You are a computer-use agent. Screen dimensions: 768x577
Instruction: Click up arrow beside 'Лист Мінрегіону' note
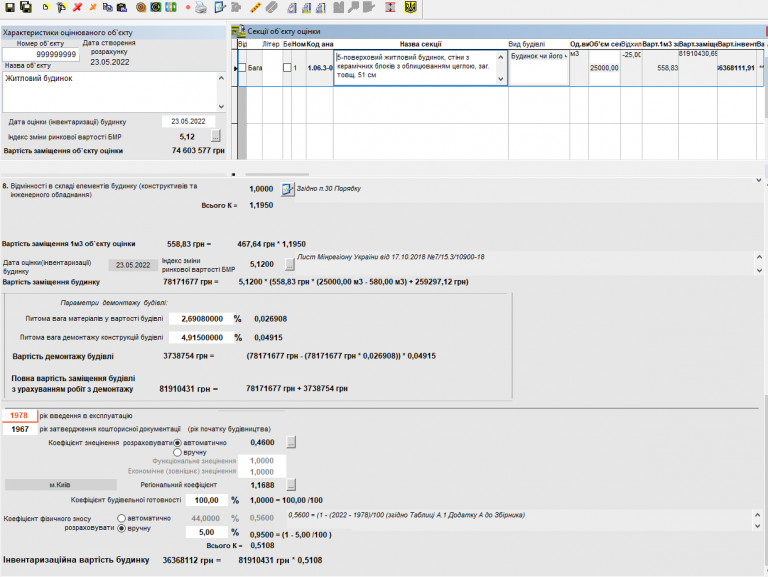click(x=759, y=257)
